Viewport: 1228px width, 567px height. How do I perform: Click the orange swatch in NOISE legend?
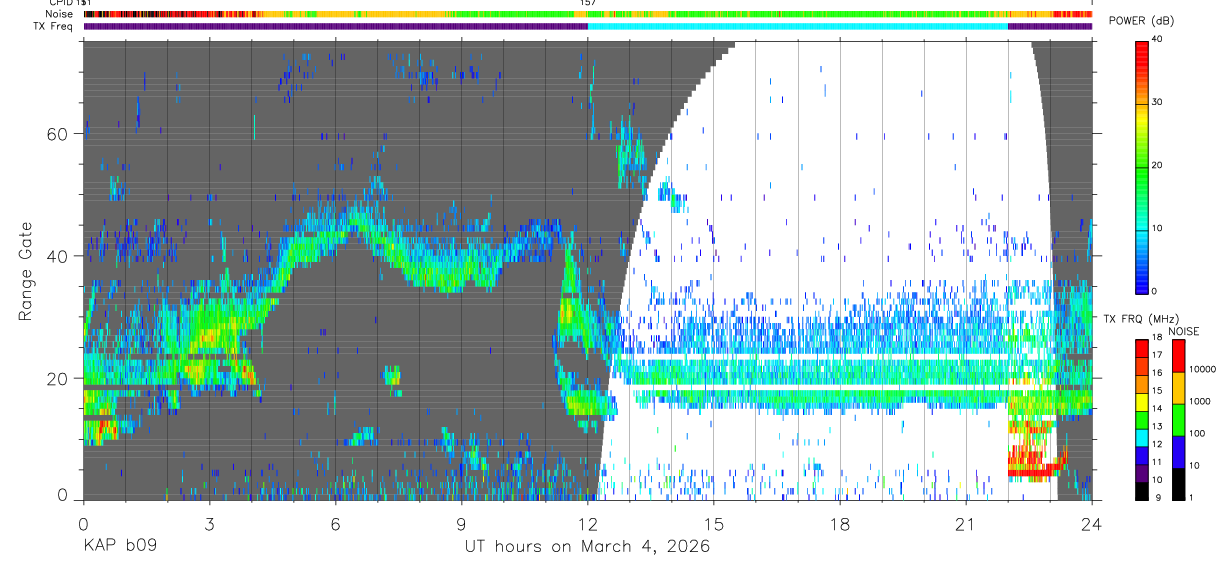pos(1178,387)
